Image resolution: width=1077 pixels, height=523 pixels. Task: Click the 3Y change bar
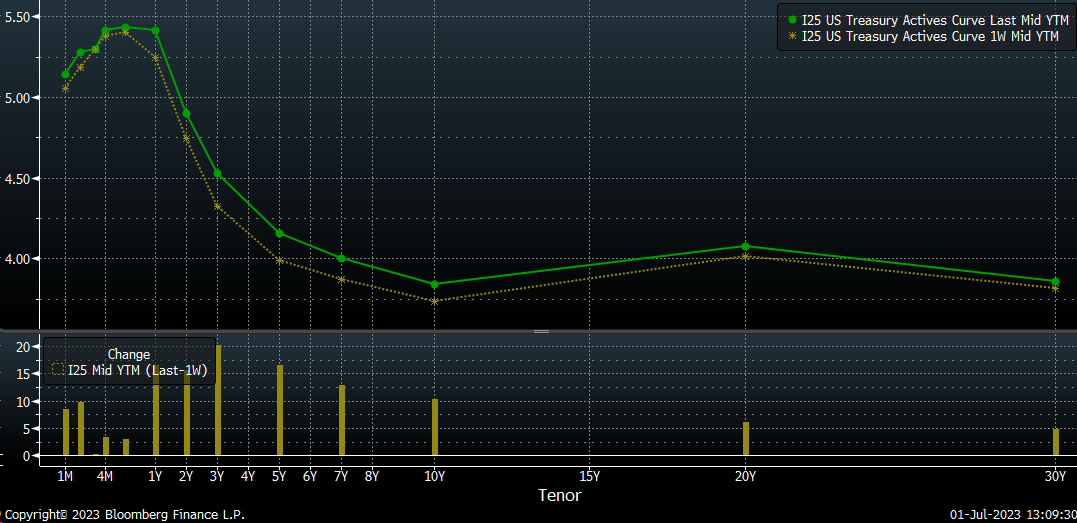click(x=218, y=400)
